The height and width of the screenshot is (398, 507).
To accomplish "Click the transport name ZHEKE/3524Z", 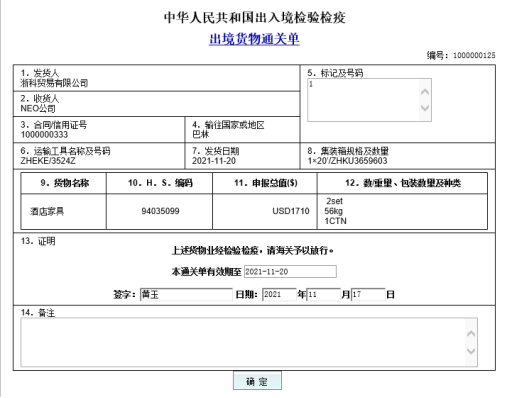I will click(48, 161).
